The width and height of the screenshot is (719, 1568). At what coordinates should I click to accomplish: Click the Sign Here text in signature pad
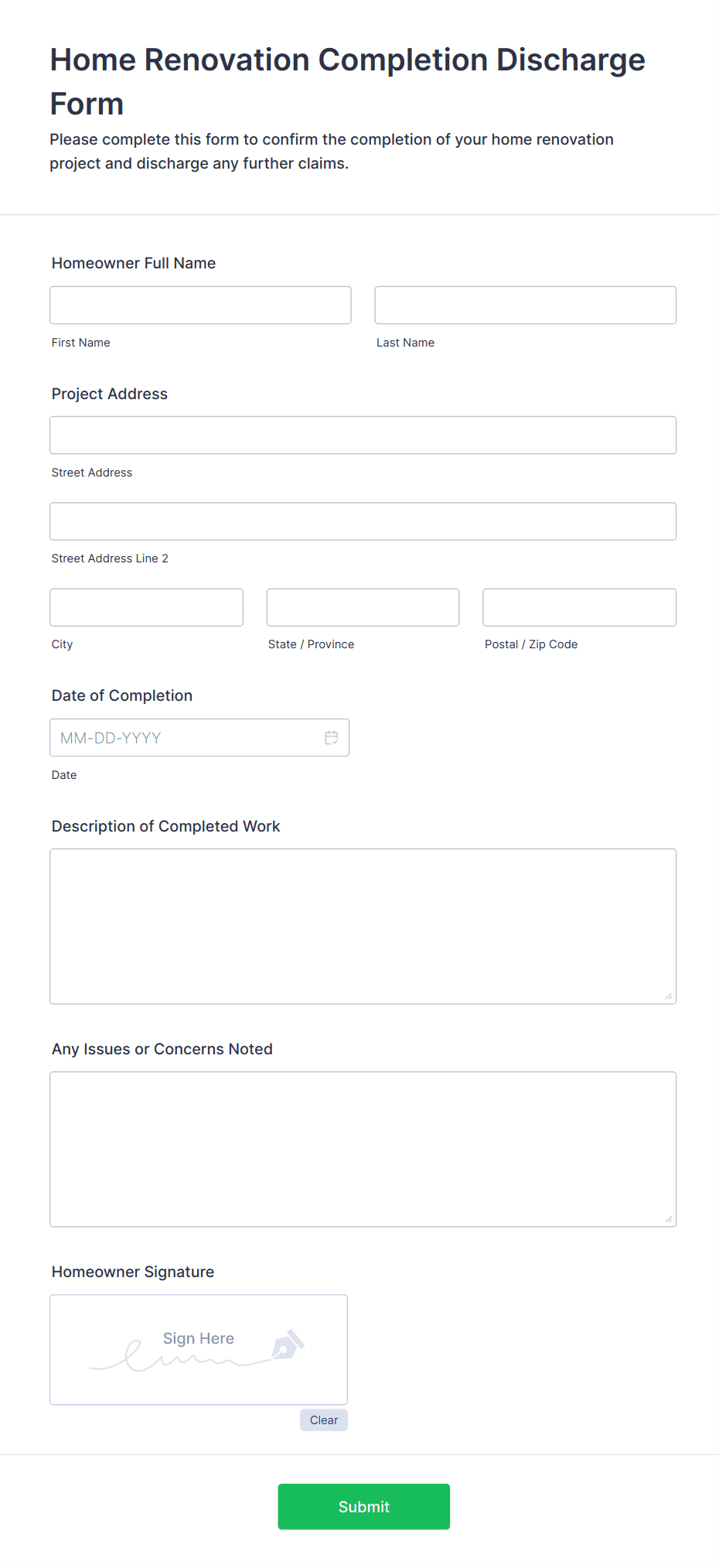(x=199, y=1338)
